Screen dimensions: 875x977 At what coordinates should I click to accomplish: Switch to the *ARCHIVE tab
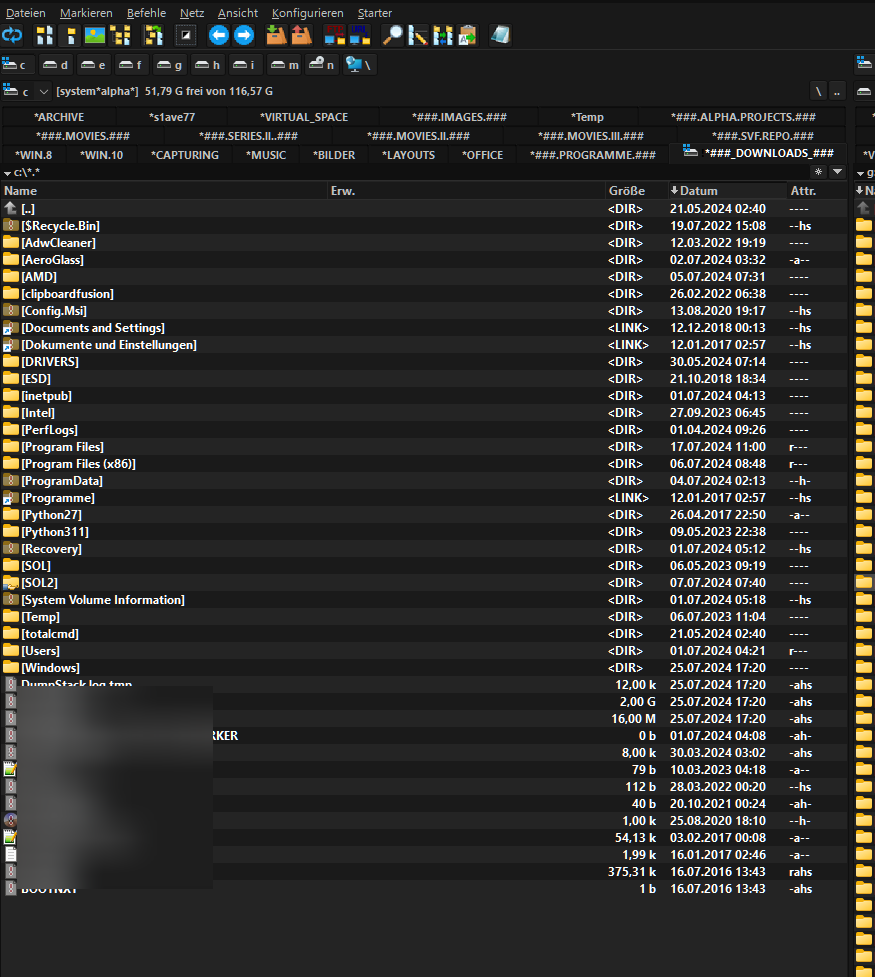point(59,117)
